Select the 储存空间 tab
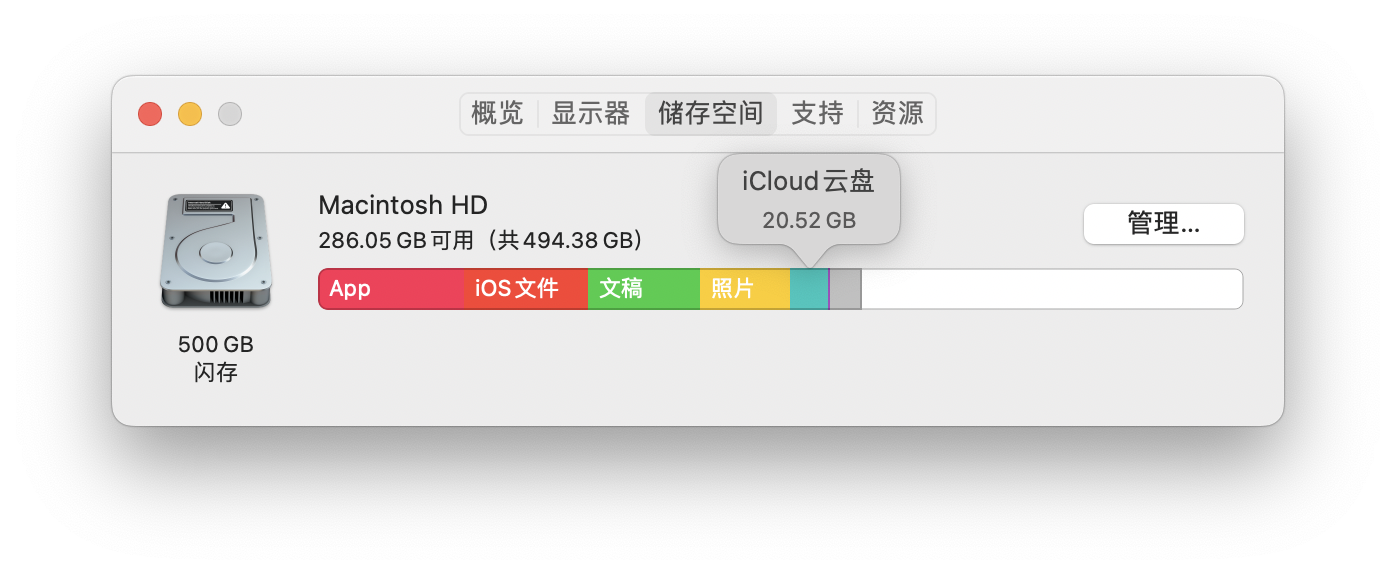1396x574 pixels. click(710, 114)
